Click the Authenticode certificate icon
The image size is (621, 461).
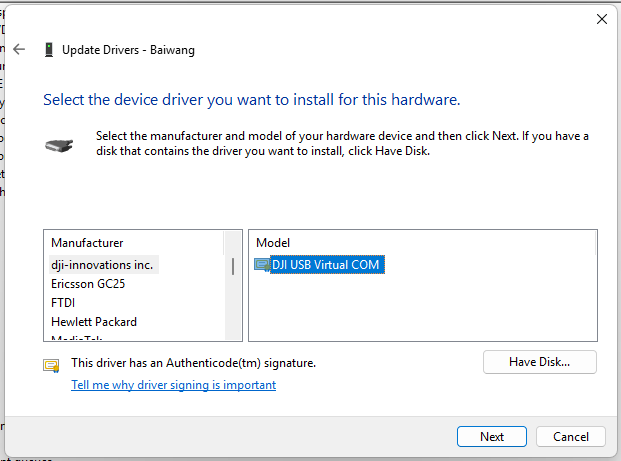point(51,365)
